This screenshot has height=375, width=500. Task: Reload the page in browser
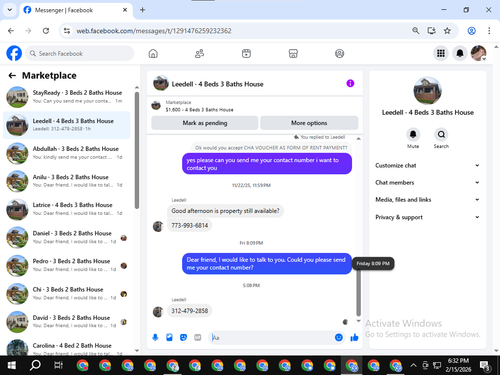tap(46, 31)
